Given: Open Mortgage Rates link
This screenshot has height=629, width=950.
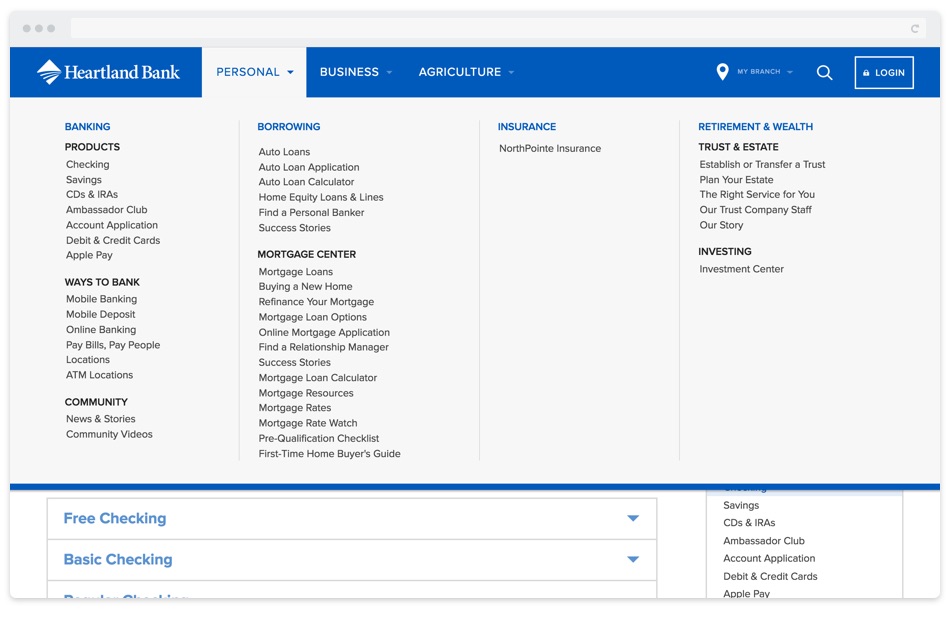Looking at the screenshot, I should (295, 408).
